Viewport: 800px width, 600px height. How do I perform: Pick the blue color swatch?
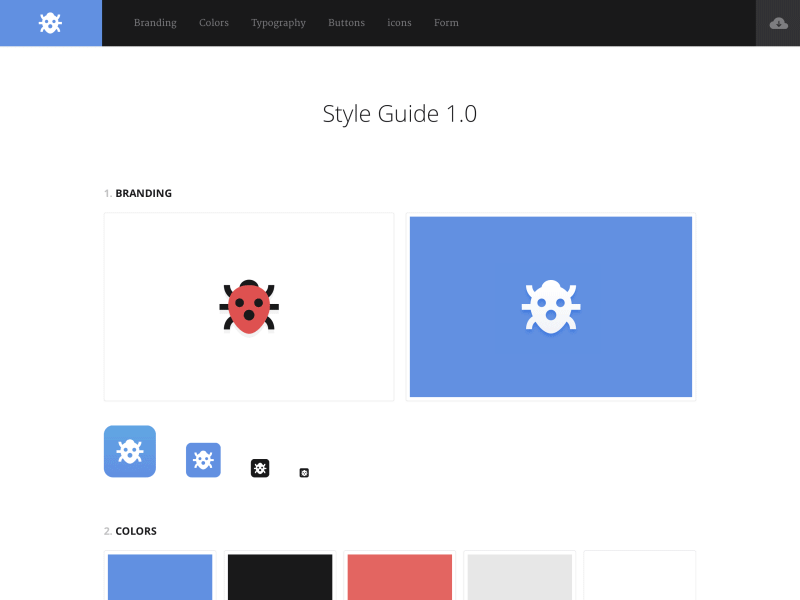click(x=160, y=577)
